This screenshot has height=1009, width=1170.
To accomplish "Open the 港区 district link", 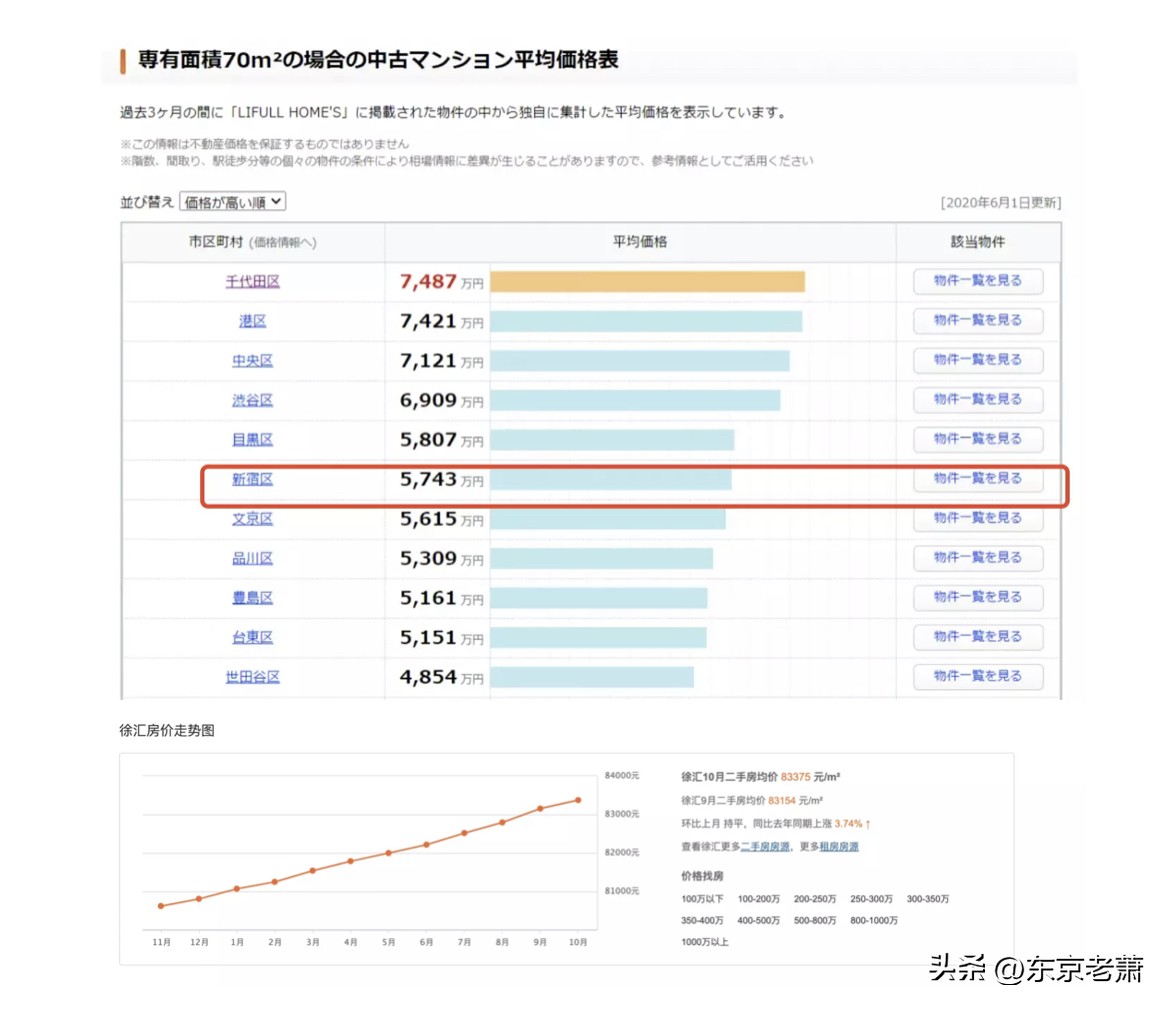I will [x=251, y=321].
